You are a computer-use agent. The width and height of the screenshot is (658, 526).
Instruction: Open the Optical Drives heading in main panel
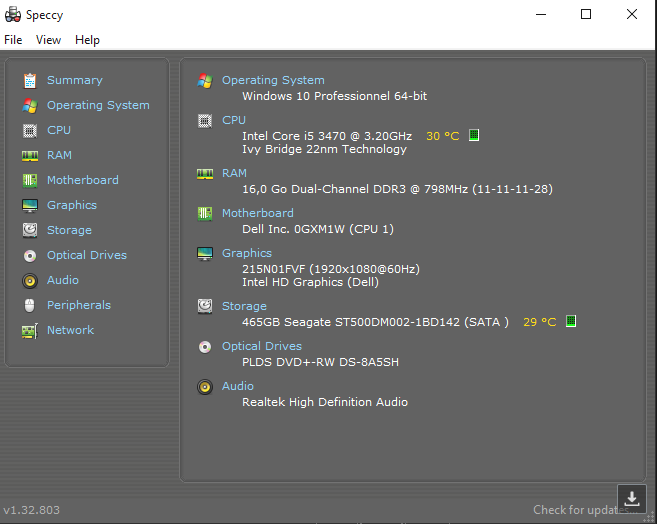pyautogui.click(x=262, y=346)
